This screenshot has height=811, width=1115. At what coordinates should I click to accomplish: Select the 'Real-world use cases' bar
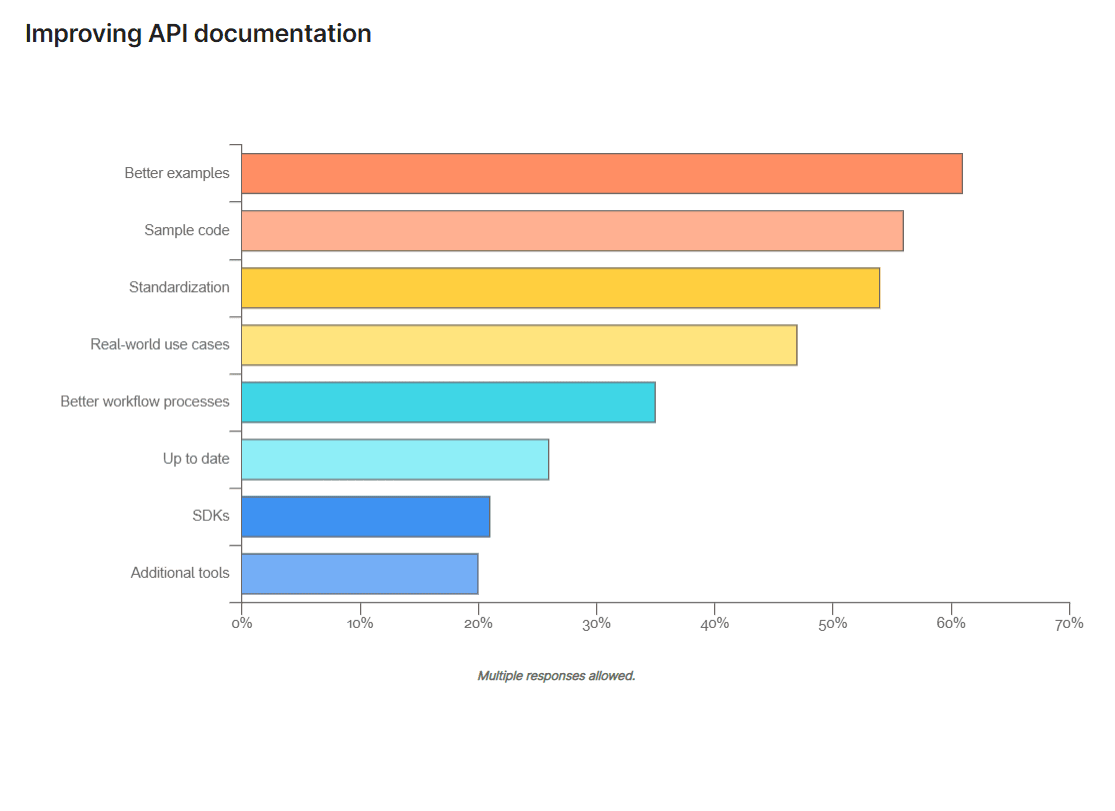pos(520,344)
